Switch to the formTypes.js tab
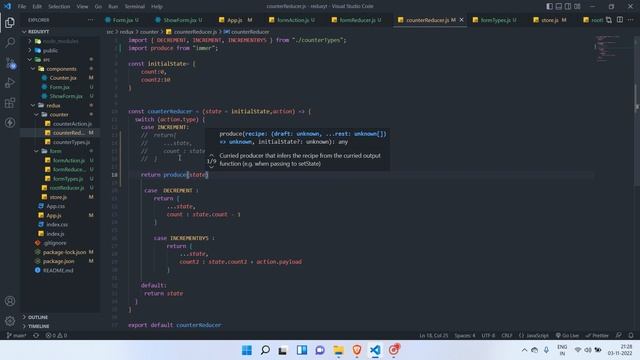The height and width of the screenshot is (360, 640). [494, 20]
